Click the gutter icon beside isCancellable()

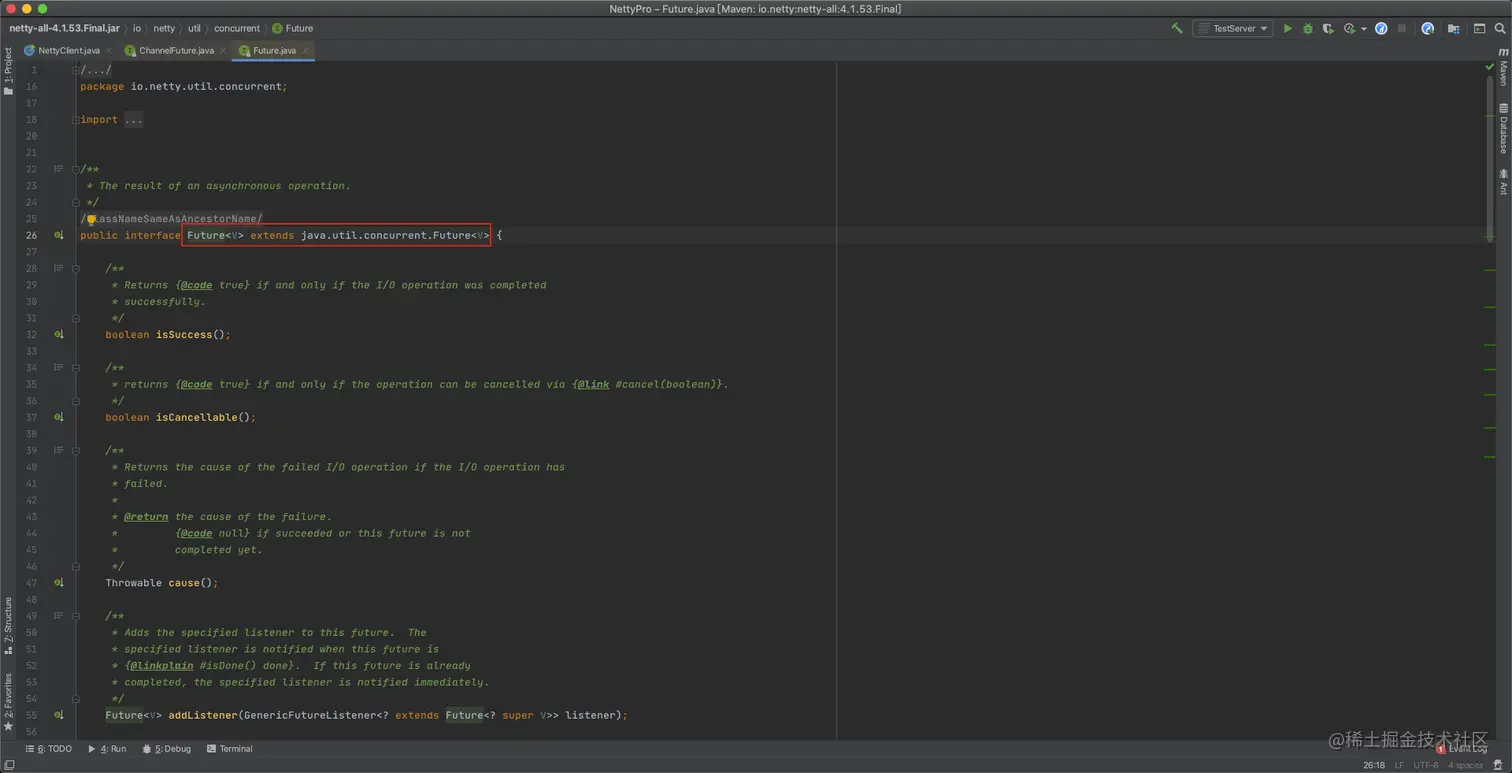click(58, 418)
